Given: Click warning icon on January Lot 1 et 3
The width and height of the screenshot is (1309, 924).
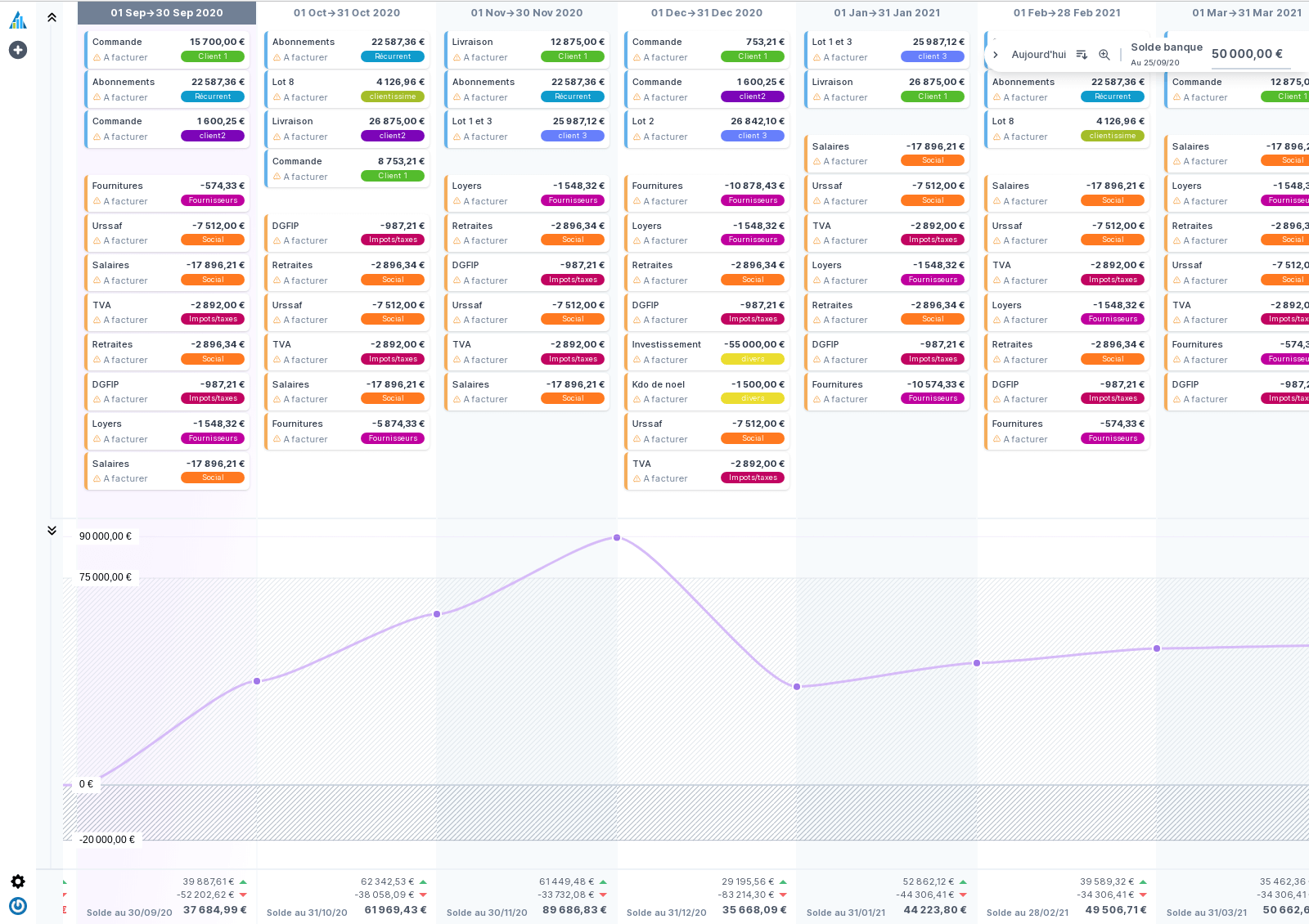Looking at the screenshot, I should tap(816, 57).
